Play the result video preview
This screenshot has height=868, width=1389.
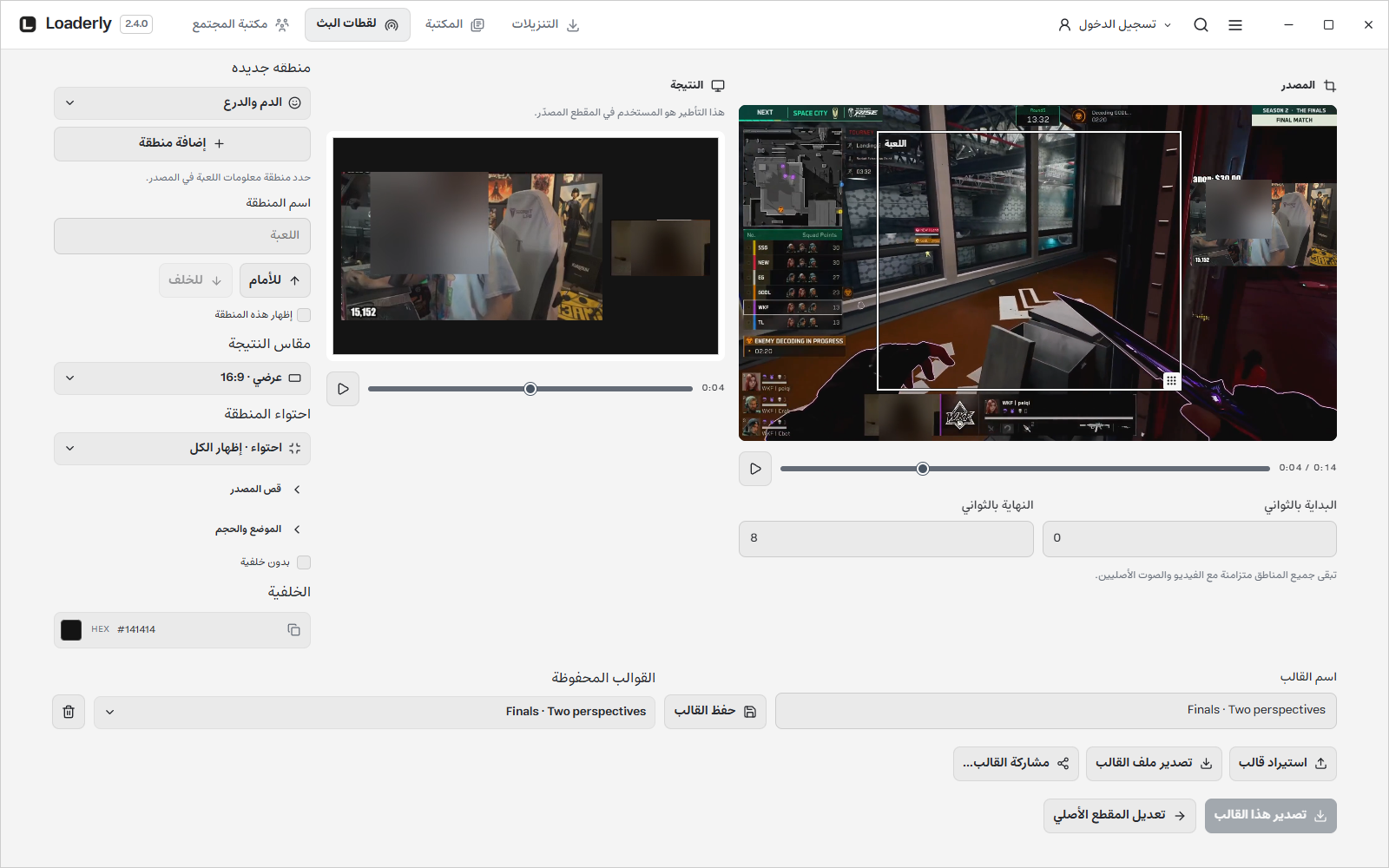coord(343,389)
